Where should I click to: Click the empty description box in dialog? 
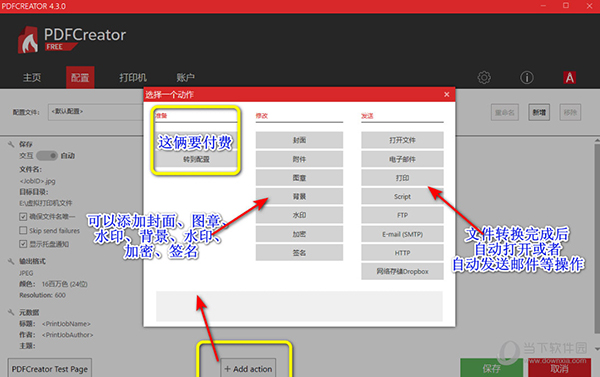point(299,306)
